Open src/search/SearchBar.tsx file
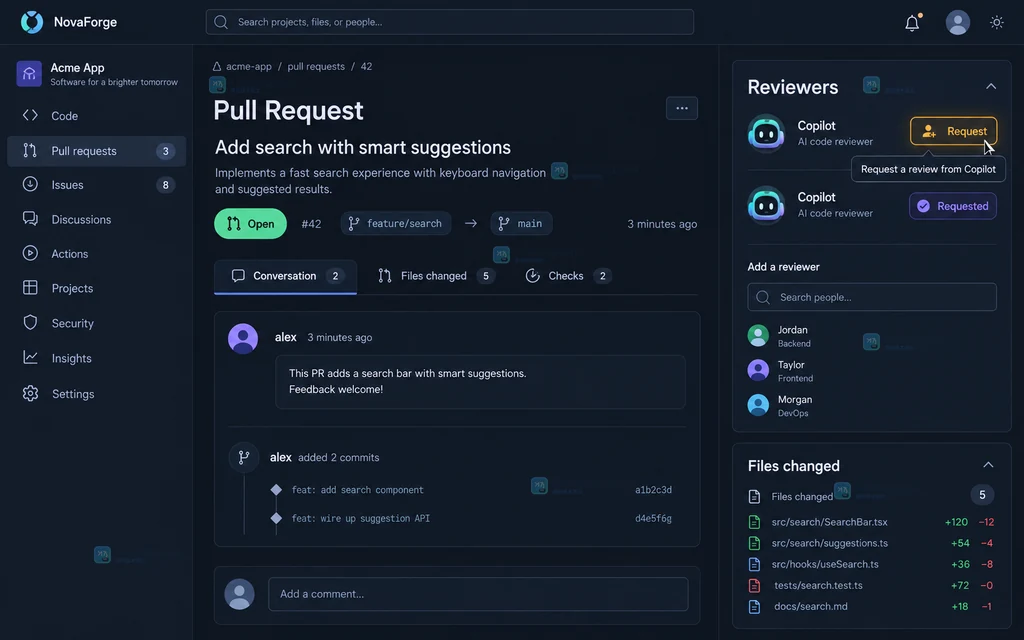Viewport: 1024px width, 640px height. pos(829,522)
